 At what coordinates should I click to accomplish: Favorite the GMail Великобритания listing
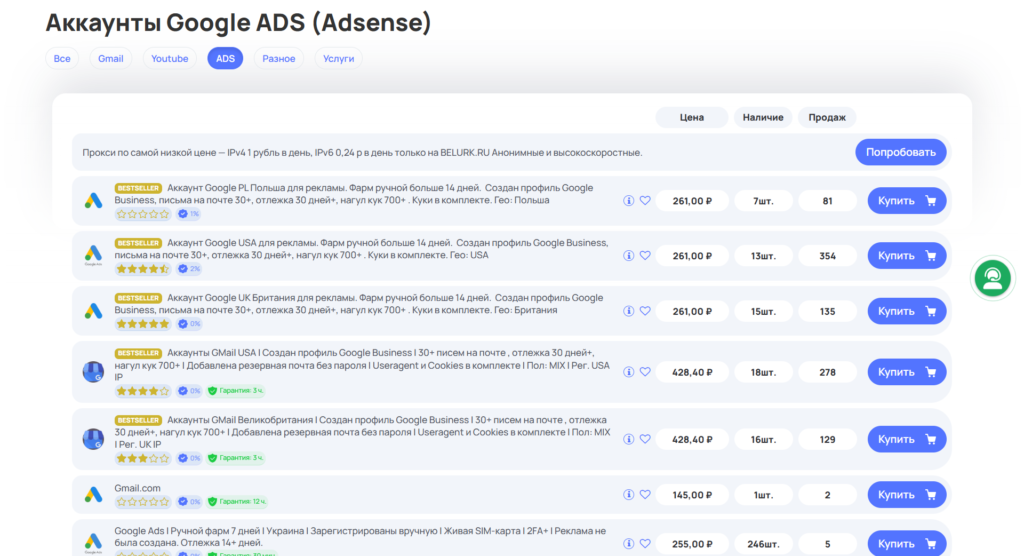(x=645, y=439)
